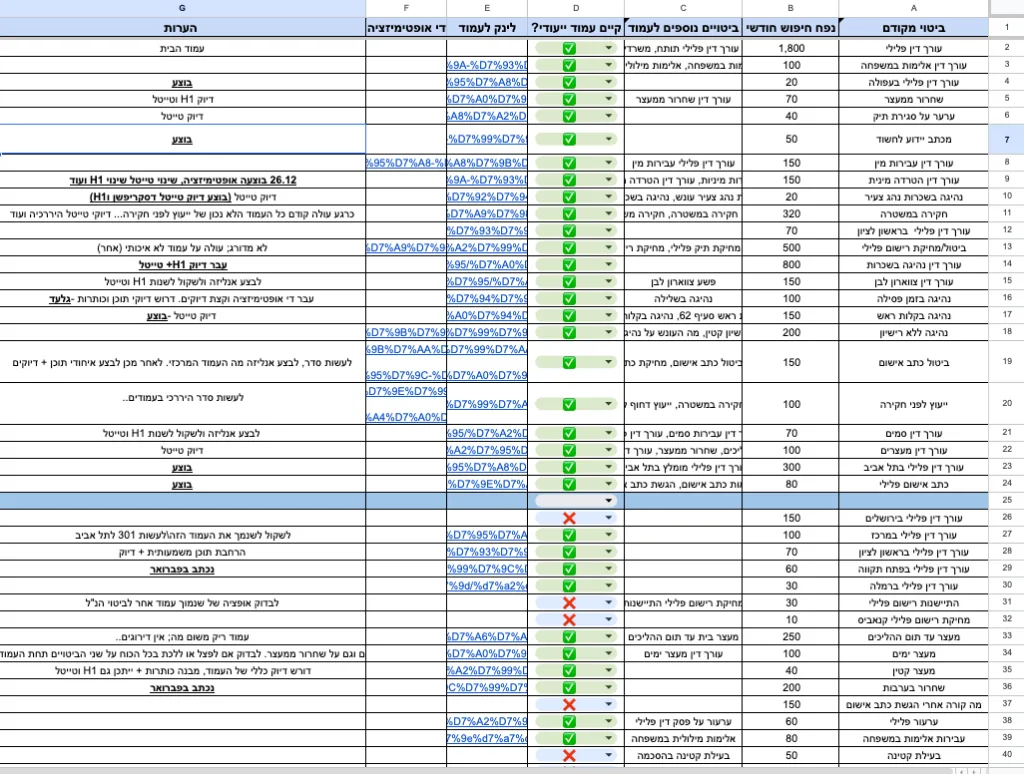Click red X in בעילת קטינה row
Viewport: 1024px width, 774px height.
tap(569, 756)
